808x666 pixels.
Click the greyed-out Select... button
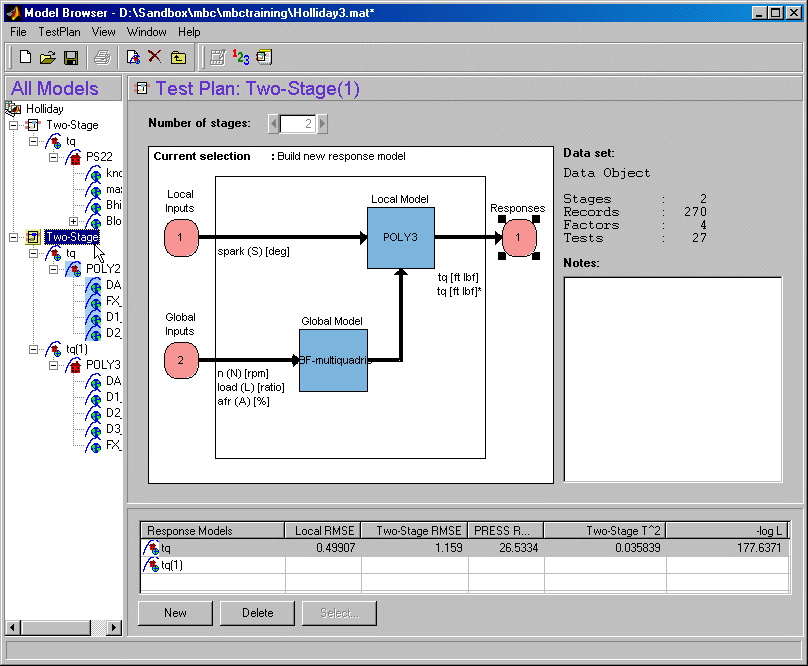[339, 613]
